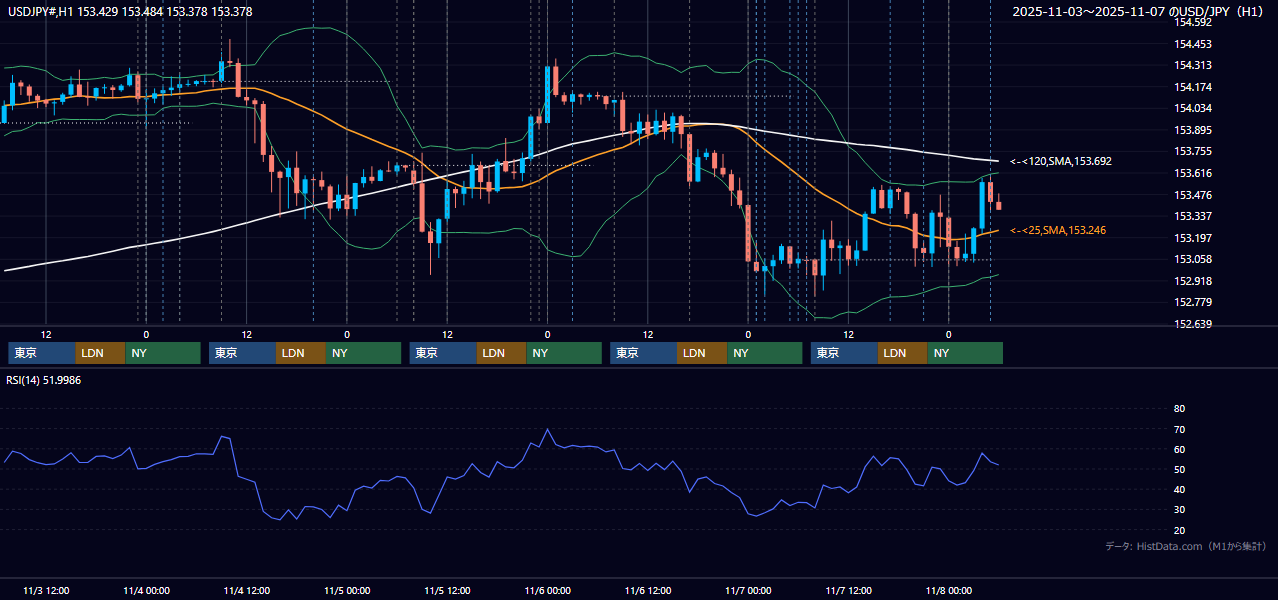The height and width of the screenshot is (600, 1278).
Task: Click the 153.755 price axis value
Action: (1192, 151)
